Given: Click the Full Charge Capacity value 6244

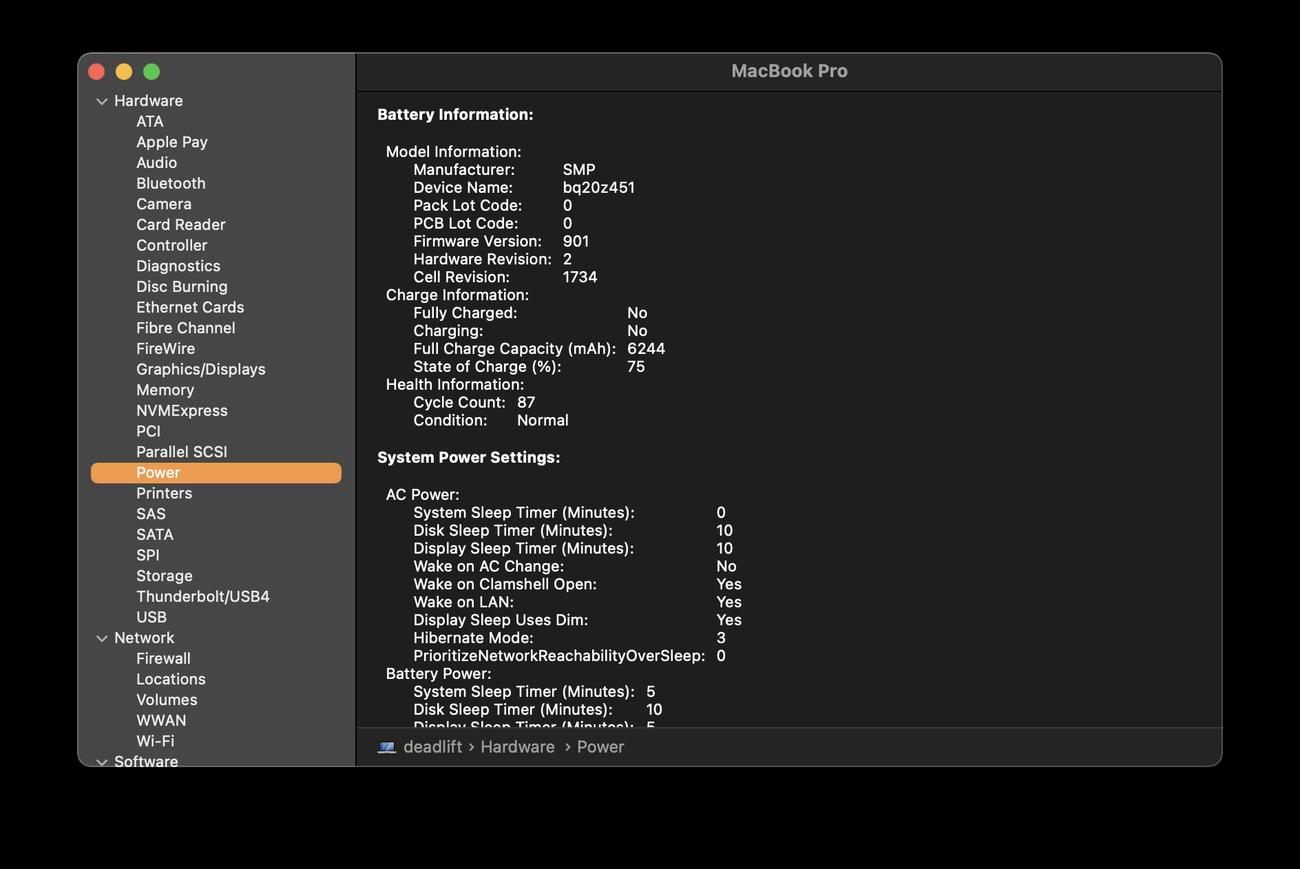Looking at the screenshot, I should (x=646, y=349).
